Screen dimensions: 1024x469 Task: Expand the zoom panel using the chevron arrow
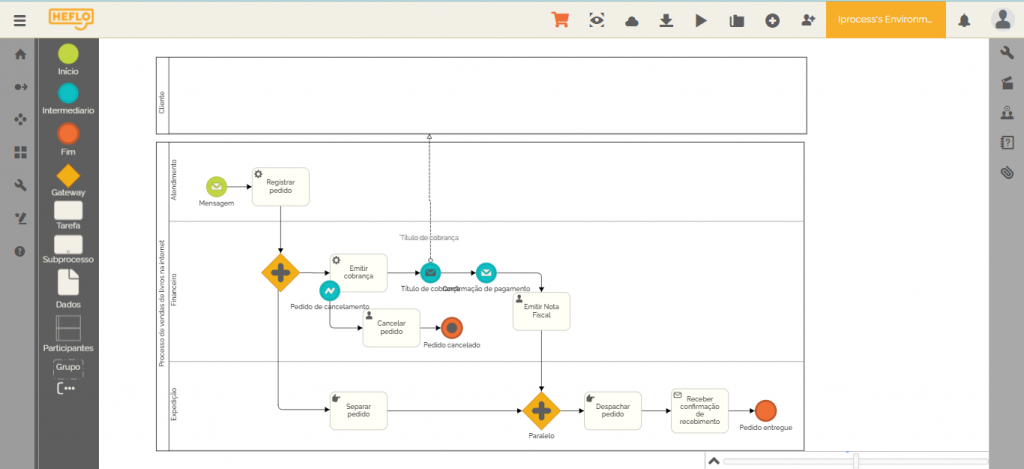[713, 460]
